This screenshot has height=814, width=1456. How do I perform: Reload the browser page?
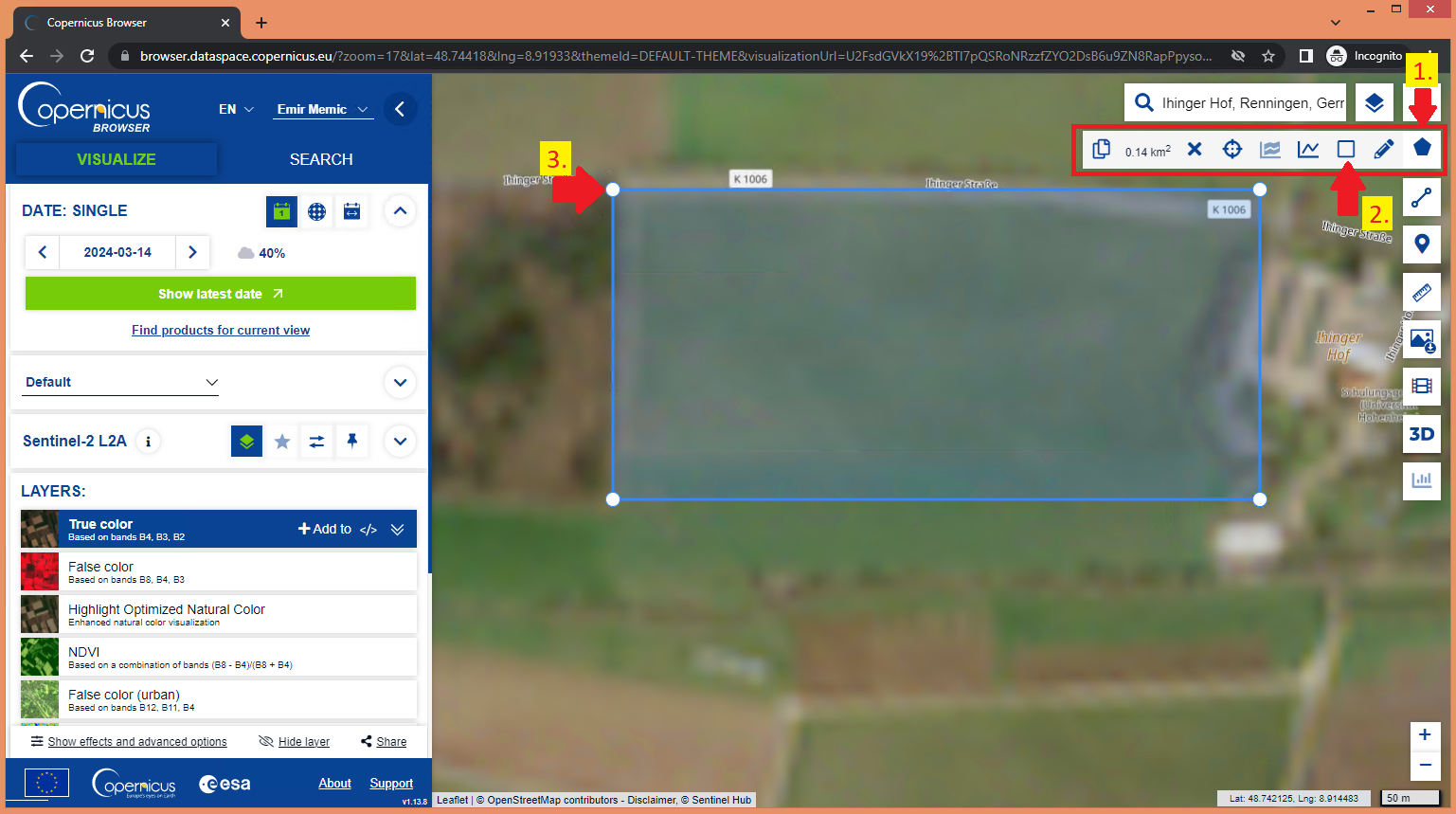pyautogui.click(x=87, y=56)
